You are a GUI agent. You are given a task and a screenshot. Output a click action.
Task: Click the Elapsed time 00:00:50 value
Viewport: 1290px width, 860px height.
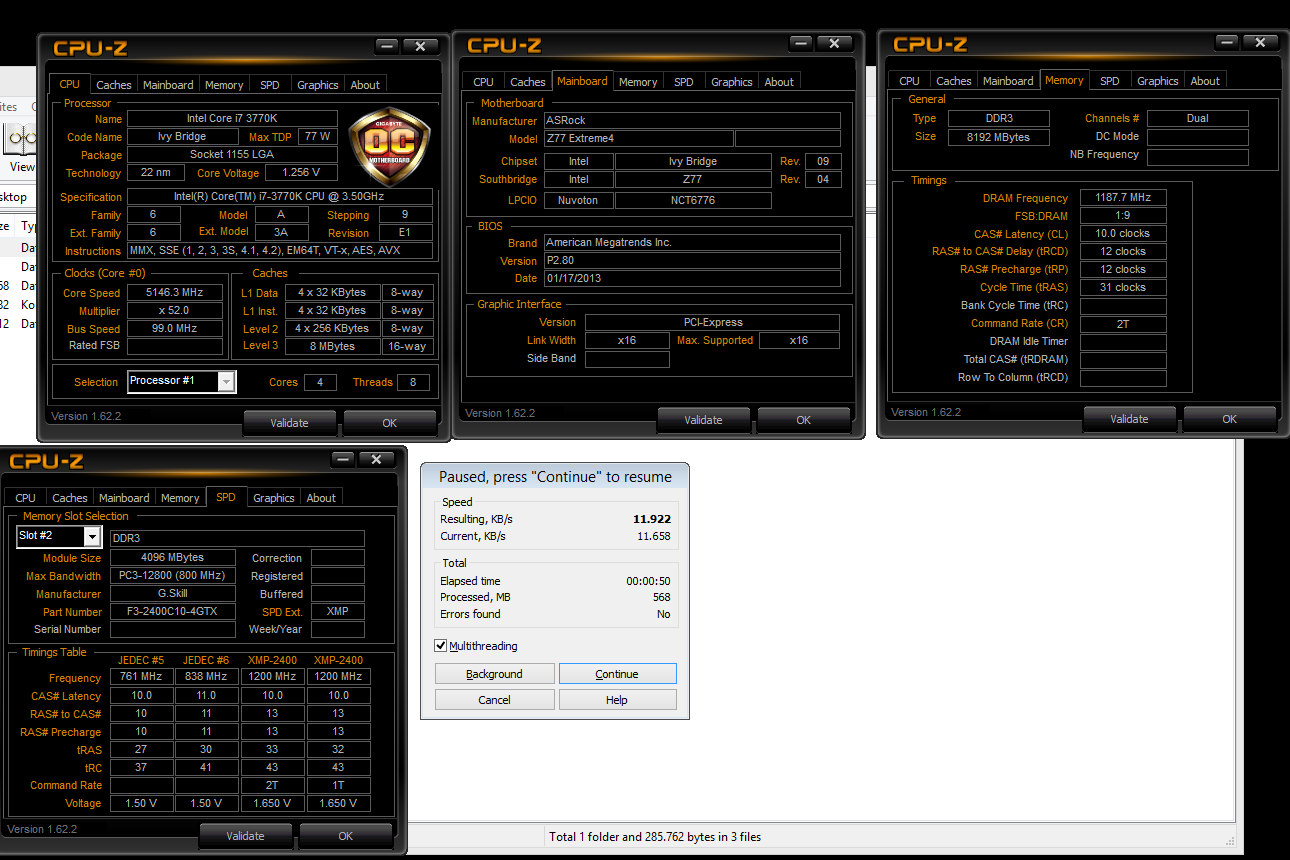pos(648,581)
